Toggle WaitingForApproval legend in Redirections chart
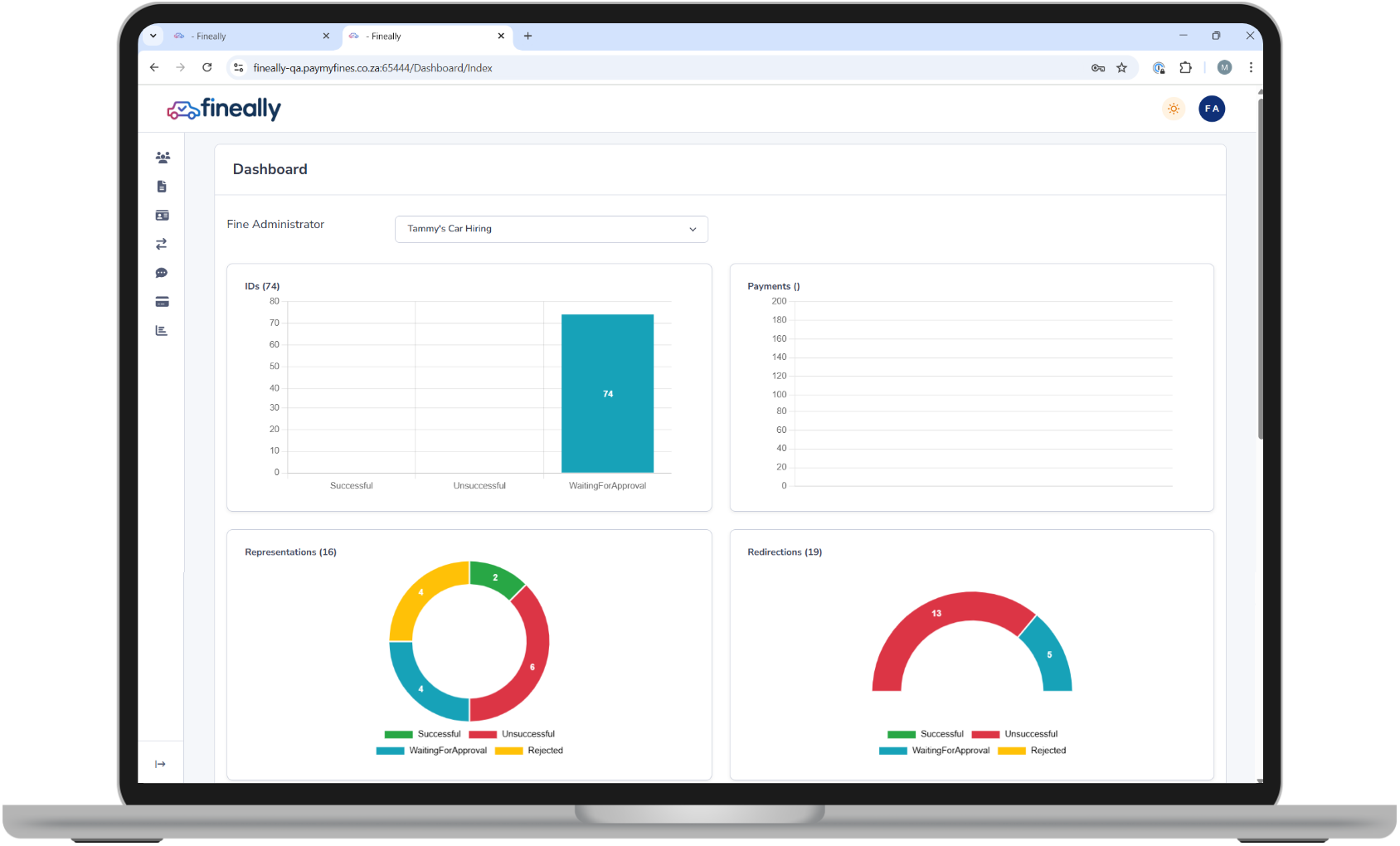The width and height of the screenshot is (1400, 846). click(935, 751)
